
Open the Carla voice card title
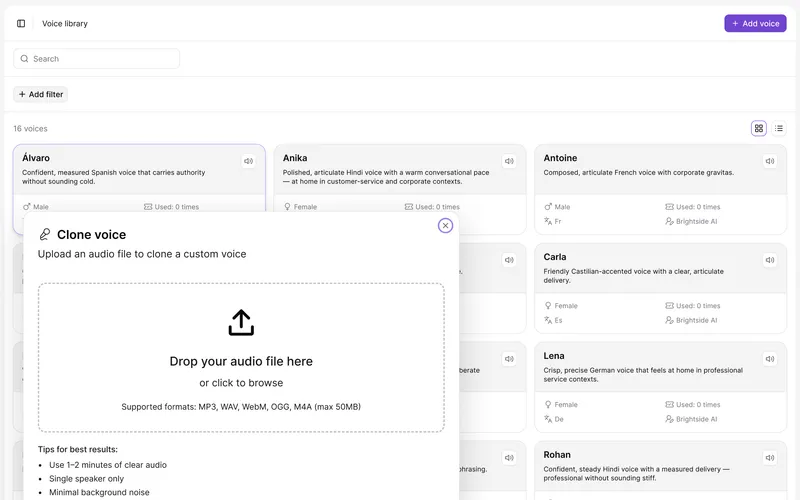555,257
